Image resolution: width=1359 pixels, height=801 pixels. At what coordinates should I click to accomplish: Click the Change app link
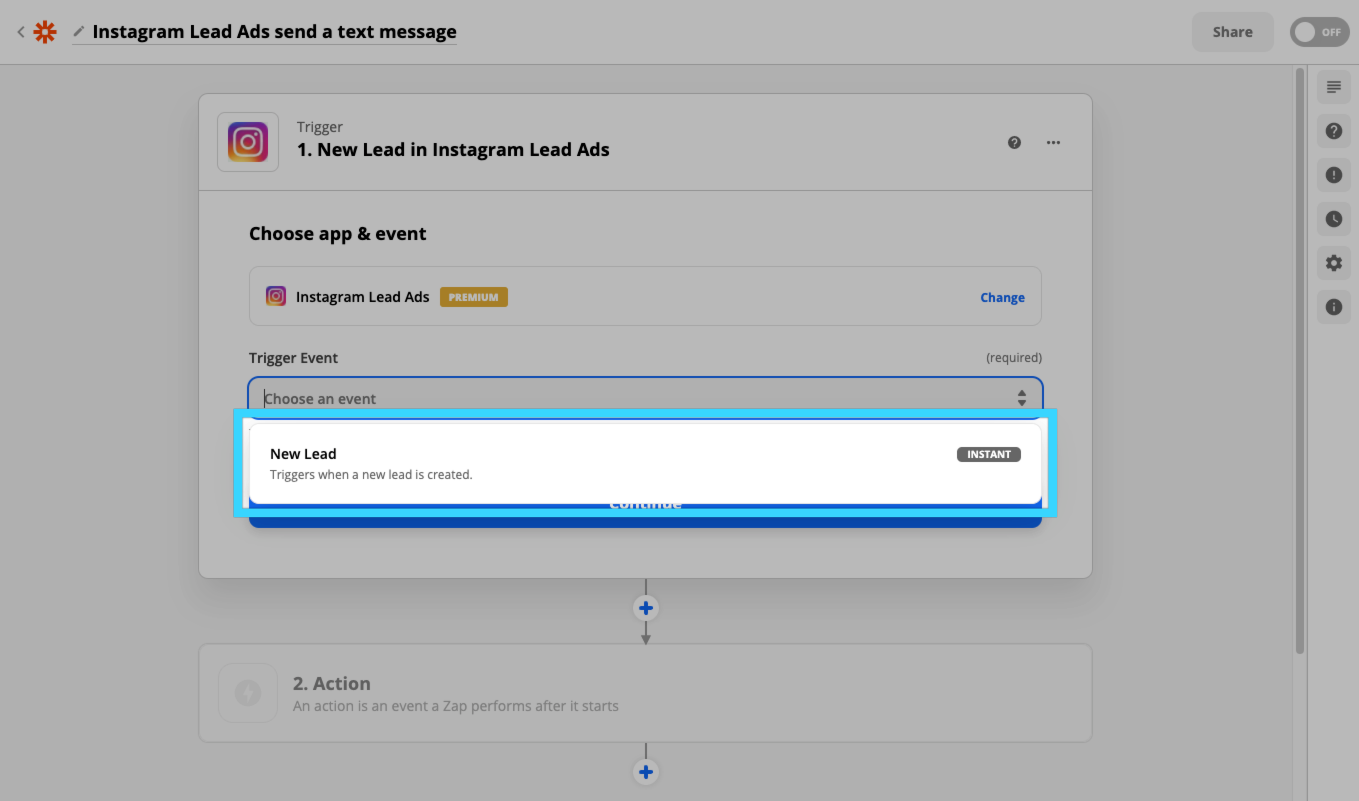(x=1002, y=297)
